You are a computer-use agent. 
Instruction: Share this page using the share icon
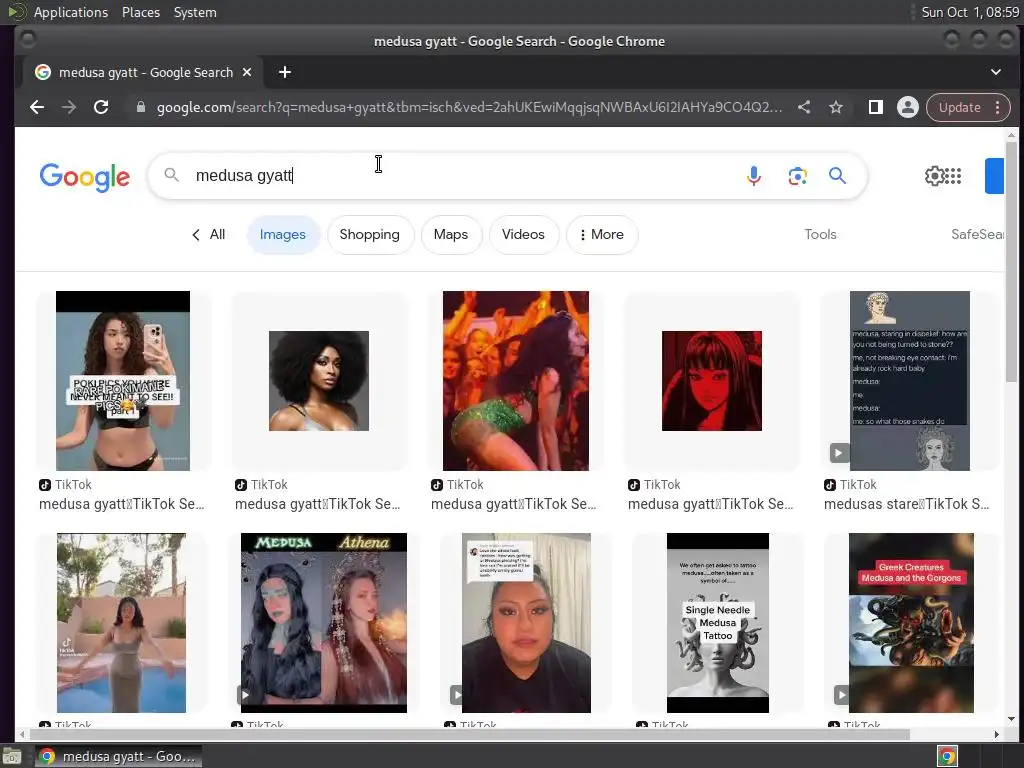tap(804, 107)
